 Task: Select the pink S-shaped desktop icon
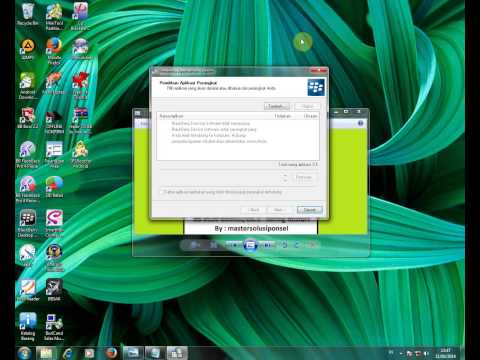click(x=54, y=223)
